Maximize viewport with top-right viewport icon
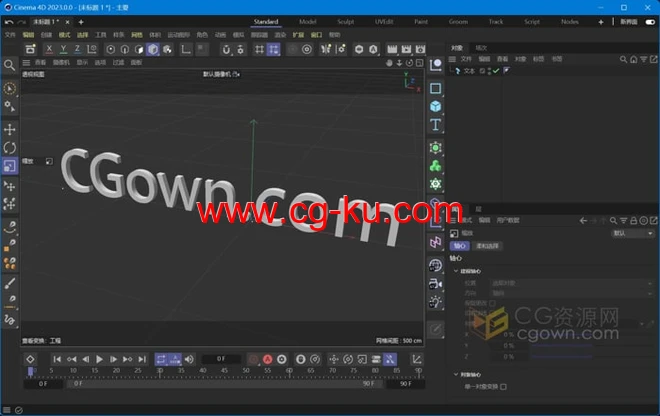Viewport: 660px width, 416px height. [x=420, y=63]
